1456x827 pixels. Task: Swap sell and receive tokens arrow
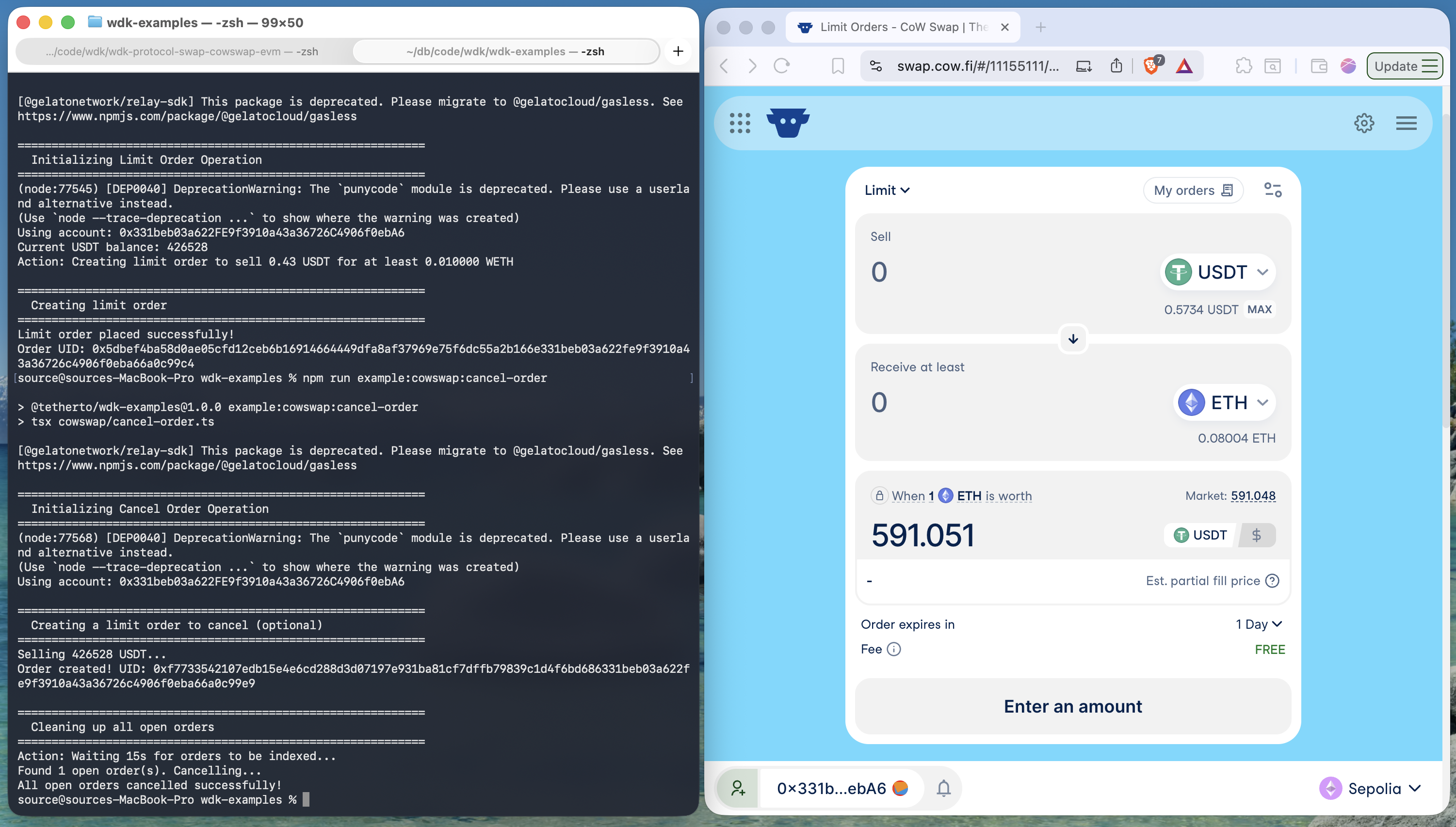coord(1072,339)
